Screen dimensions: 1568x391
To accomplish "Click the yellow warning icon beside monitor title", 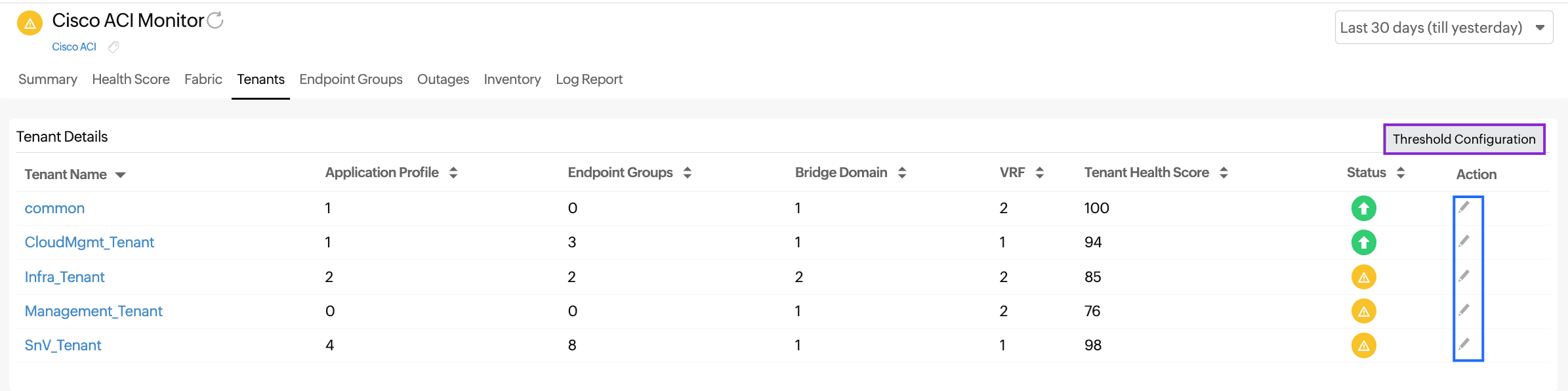I will tap(30, 24).
